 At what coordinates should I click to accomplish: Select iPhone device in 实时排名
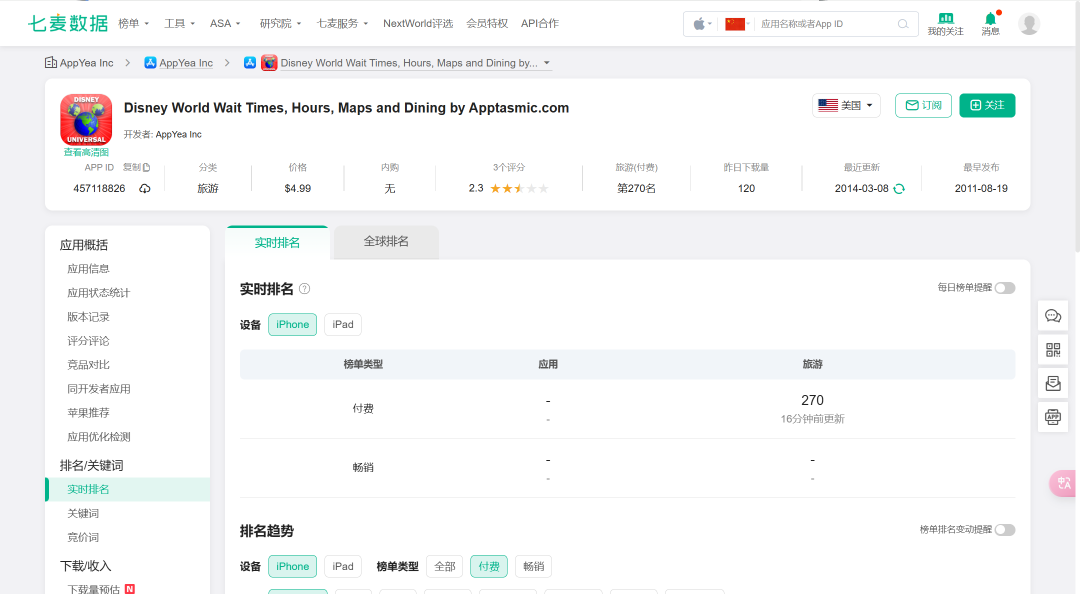point(293,325)
